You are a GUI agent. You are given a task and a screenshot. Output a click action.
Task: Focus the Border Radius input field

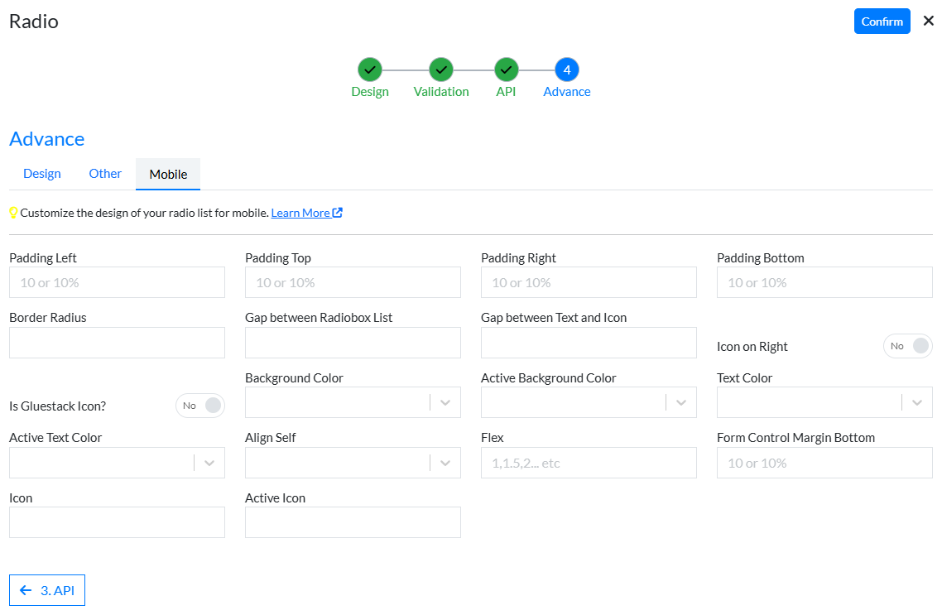coord(117,343)
